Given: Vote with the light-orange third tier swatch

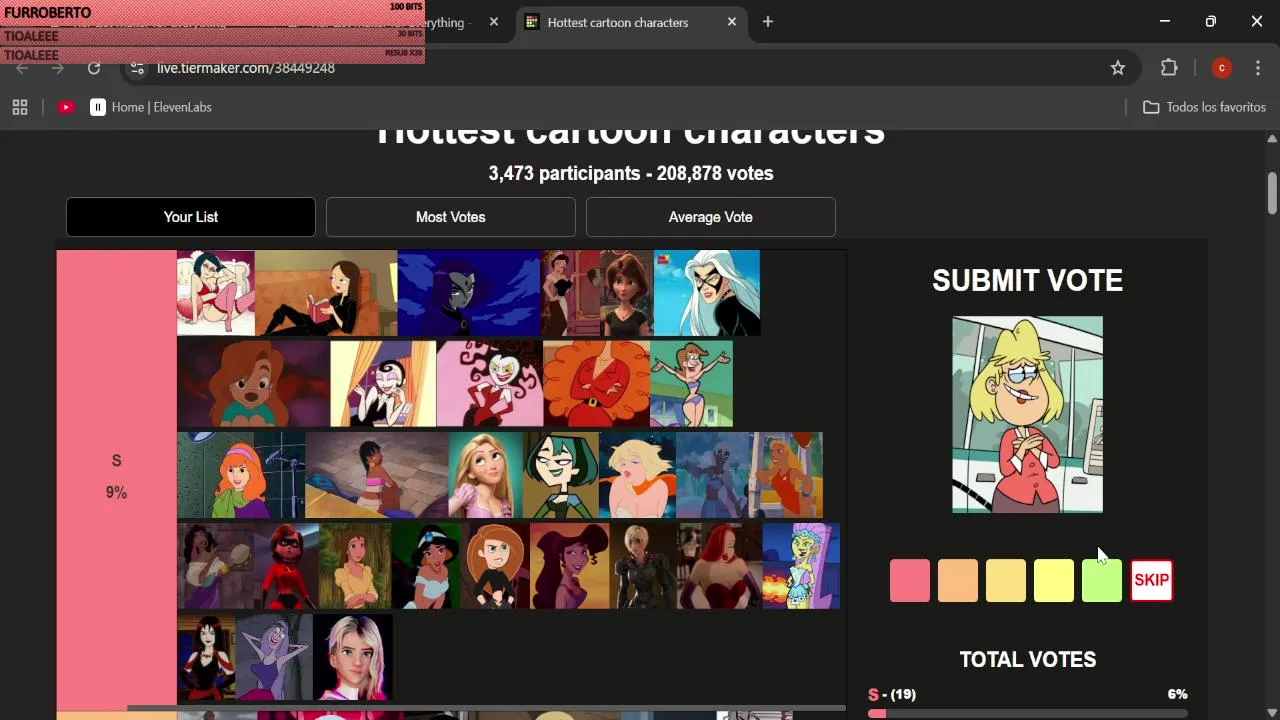Looking at the screenshot, I should pos(1006,581).
